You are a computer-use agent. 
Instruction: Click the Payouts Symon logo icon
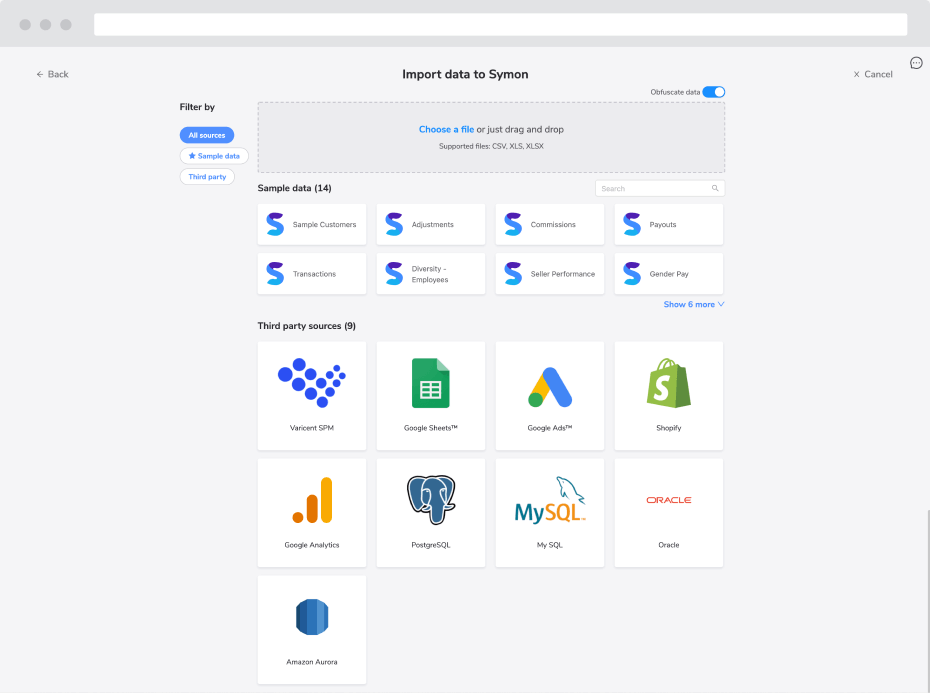tap(632, 224)
